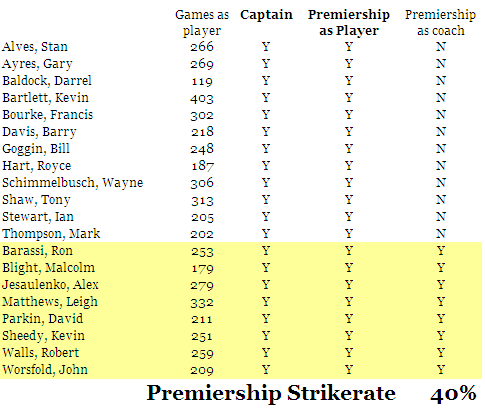Select the 'Captain' column header
This screenshot has width=485, height=413.
266,15
